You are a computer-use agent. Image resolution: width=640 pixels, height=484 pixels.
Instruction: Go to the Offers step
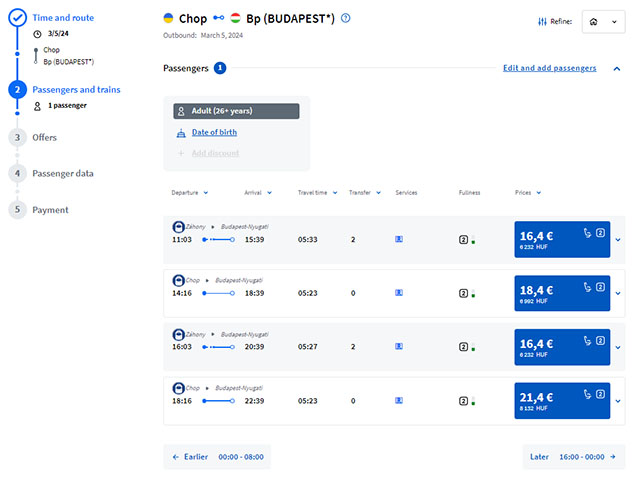(44, 138)
